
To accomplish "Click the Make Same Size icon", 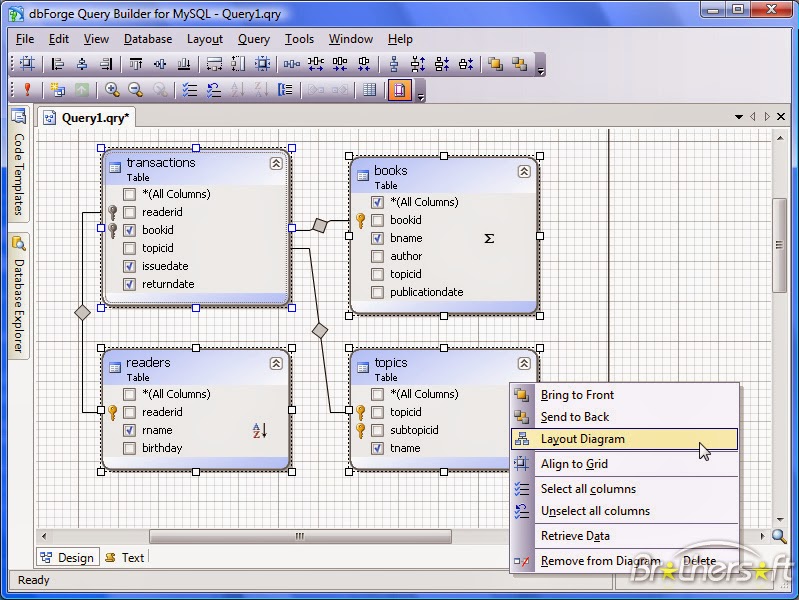I will coord(262,64).
